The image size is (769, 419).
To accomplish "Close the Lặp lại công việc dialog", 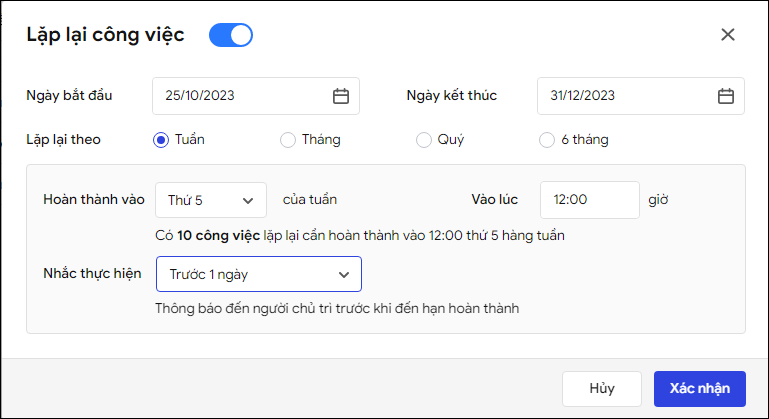I will 728,34.
